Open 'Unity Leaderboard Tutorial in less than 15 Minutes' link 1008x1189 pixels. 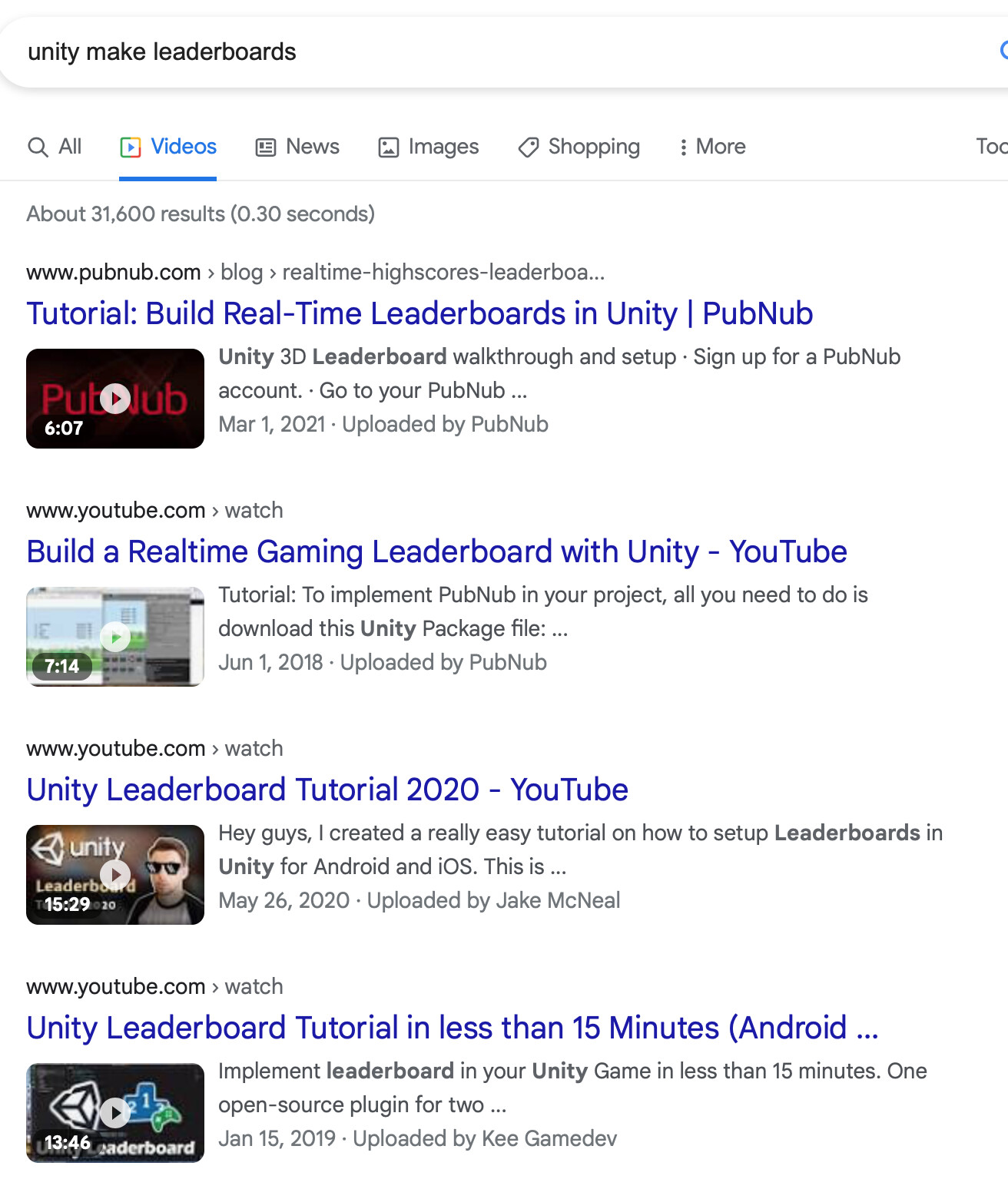pos(453,1028)
